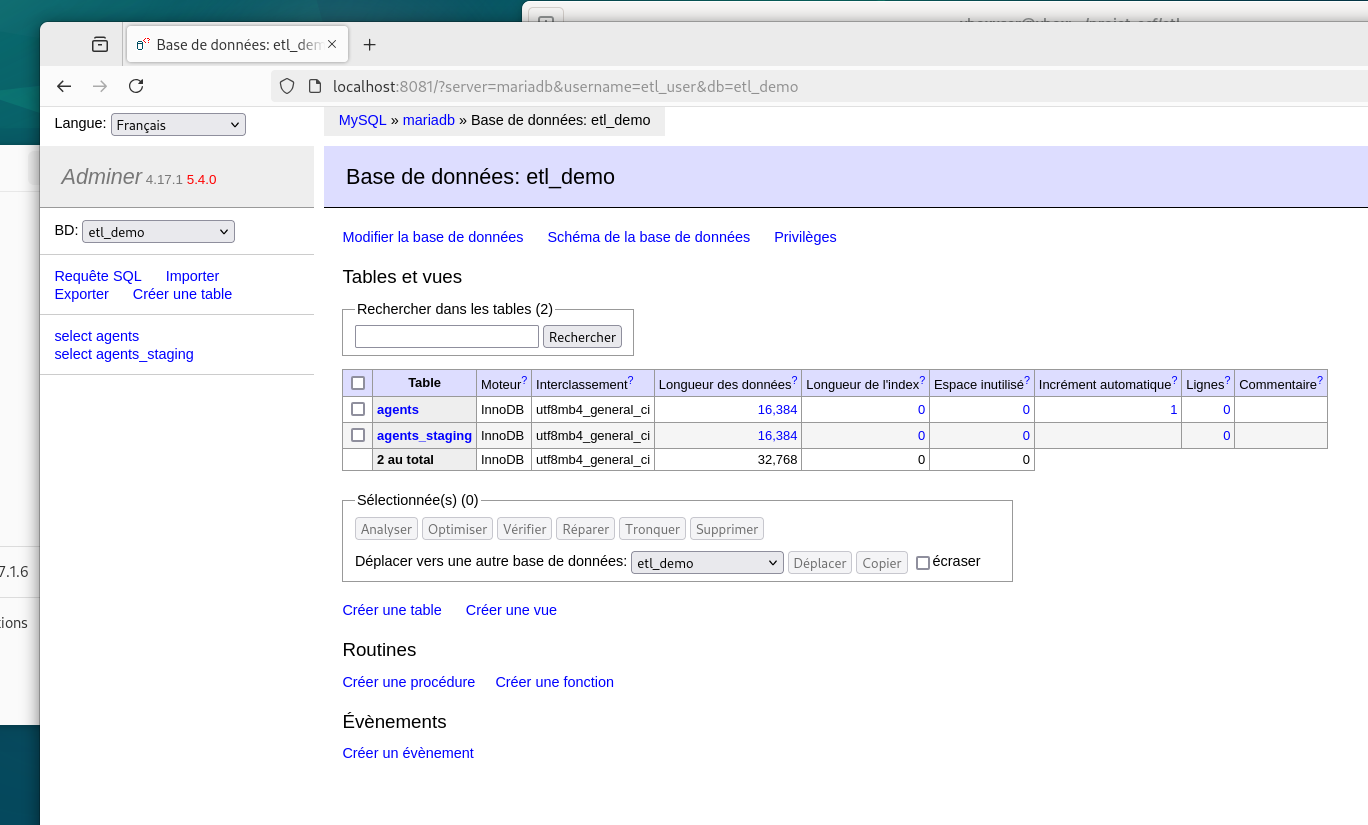Click the table search text field
Viewport: 1368px width, 825px height.
click(x=446, y=337)
